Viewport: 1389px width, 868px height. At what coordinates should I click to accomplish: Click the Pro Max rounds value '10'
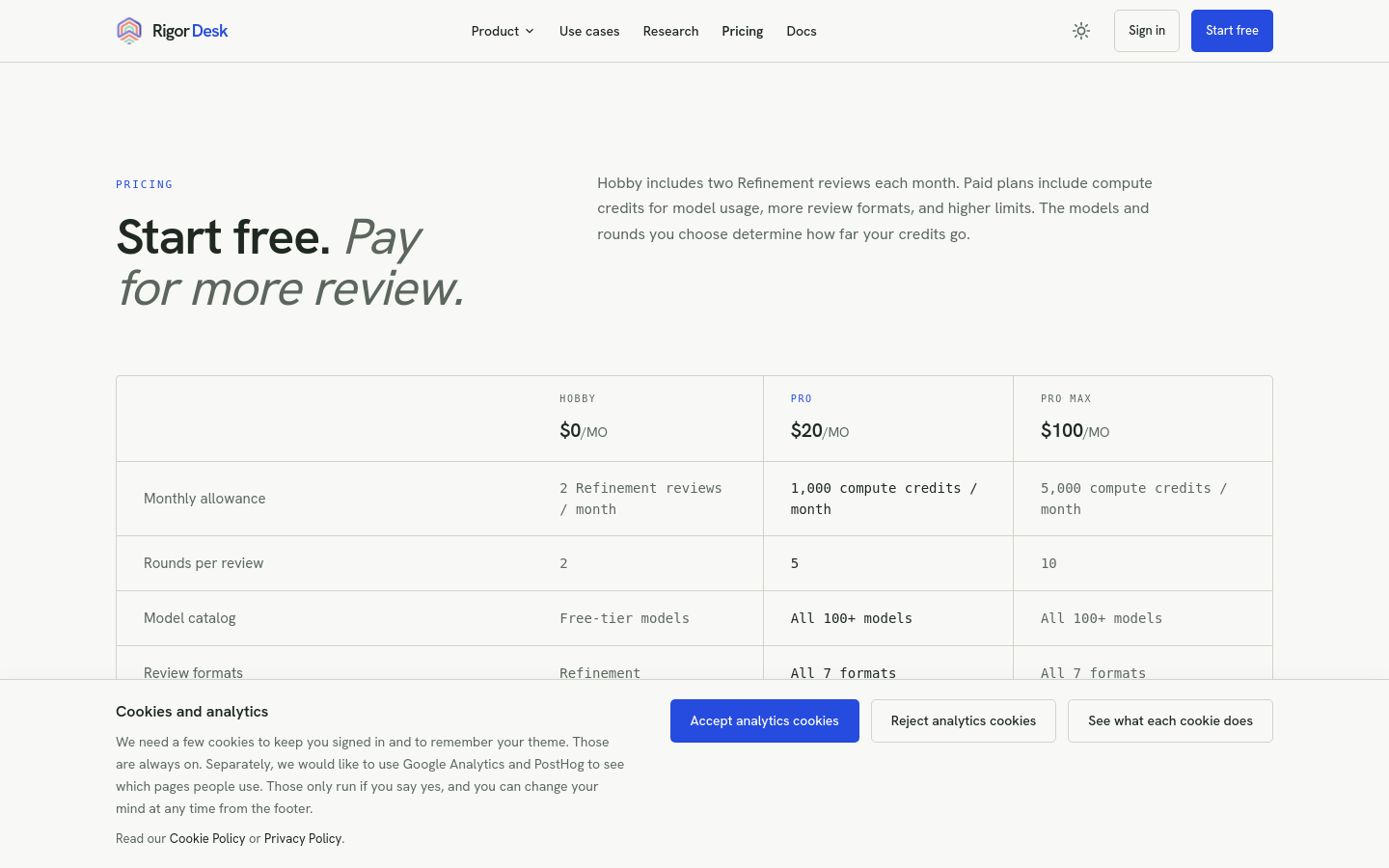point(1049,563)
